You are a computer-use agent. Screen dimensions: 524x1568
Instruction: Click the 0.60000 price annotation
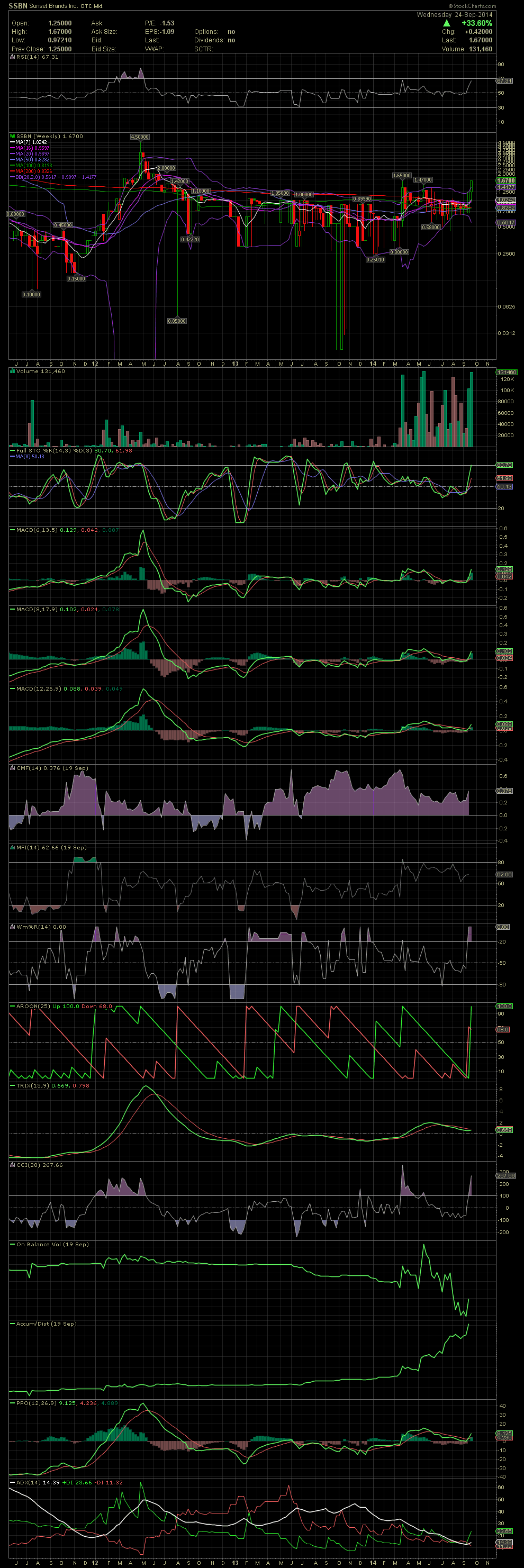pyautogui.click(x=15, y=214)
